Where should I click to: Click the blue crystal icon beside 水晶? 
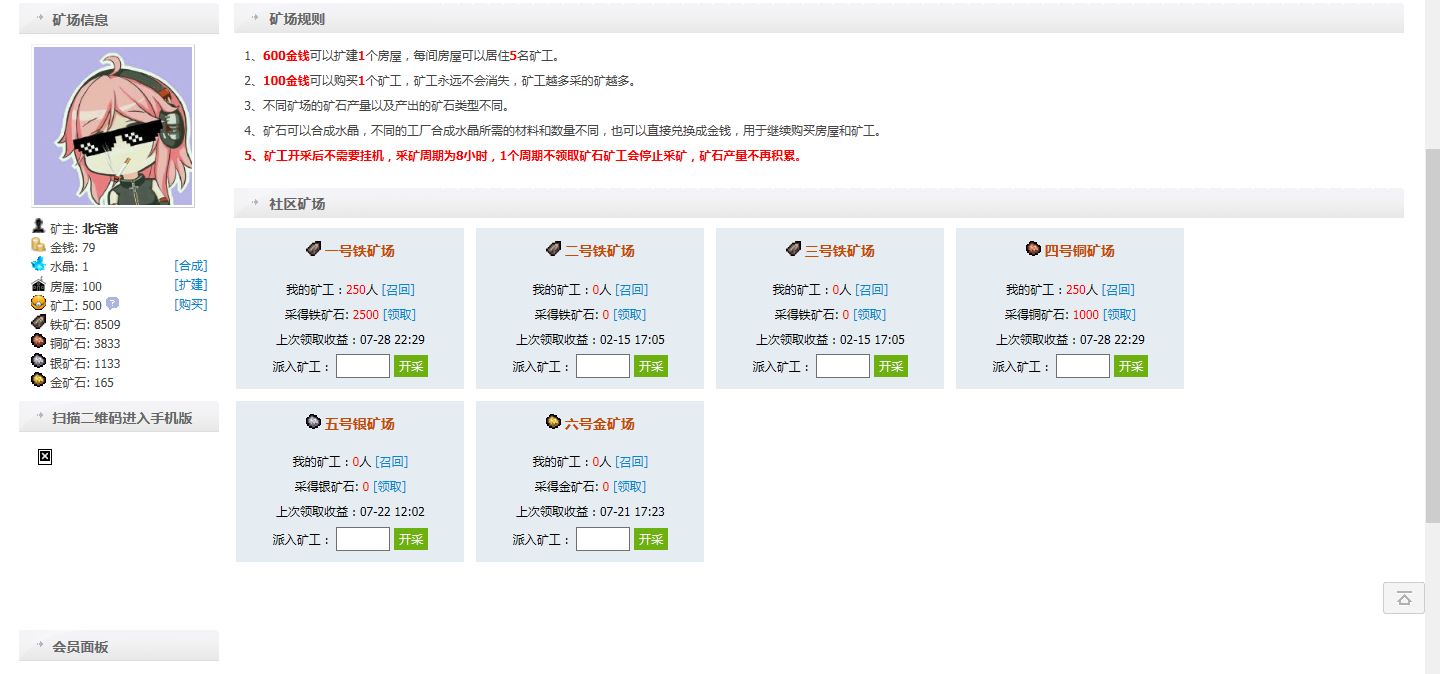point(38,265)
